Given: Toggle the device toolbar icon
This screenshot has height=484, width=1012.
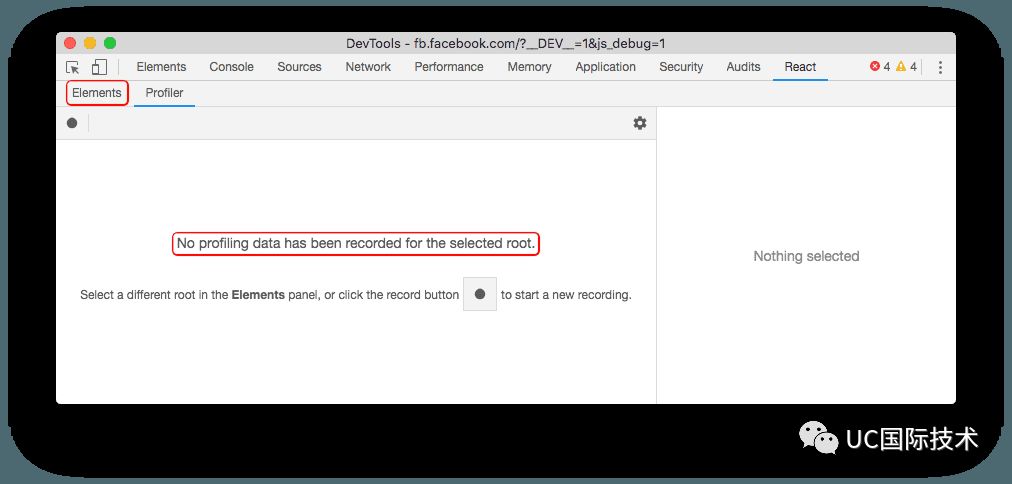Looking at the screenshot, I should (99, 67).
